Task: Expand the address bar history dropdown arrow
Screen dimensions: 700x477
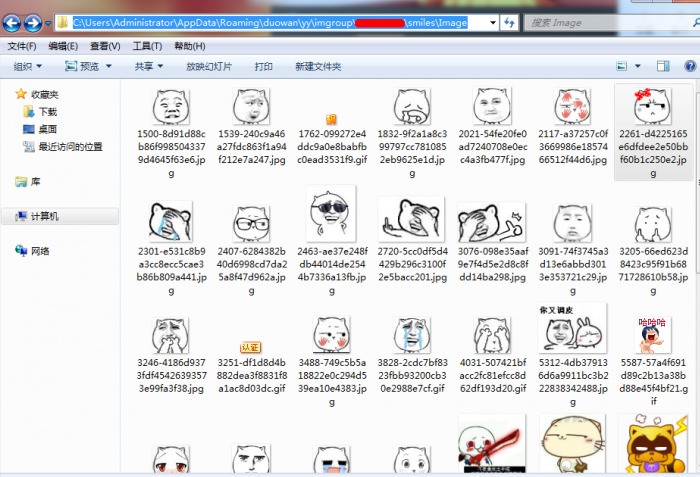Action: [x=493, y=22]
